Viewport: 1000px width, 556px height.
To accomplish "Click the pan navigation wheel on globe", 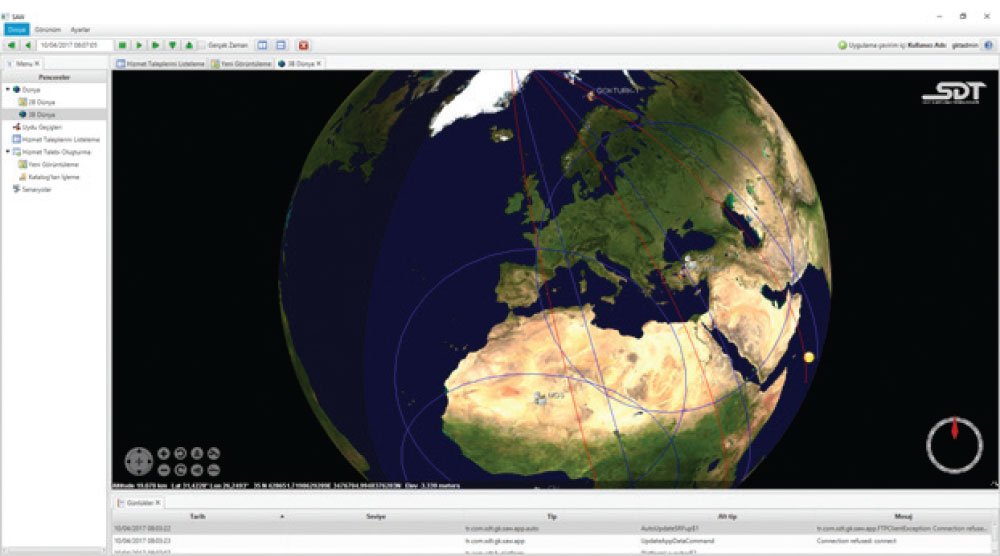I will [x=138, y=461].
